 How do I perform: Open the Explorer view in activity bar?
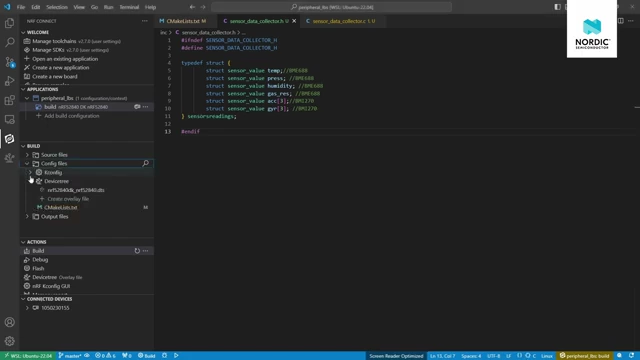[x=9, y=23]
